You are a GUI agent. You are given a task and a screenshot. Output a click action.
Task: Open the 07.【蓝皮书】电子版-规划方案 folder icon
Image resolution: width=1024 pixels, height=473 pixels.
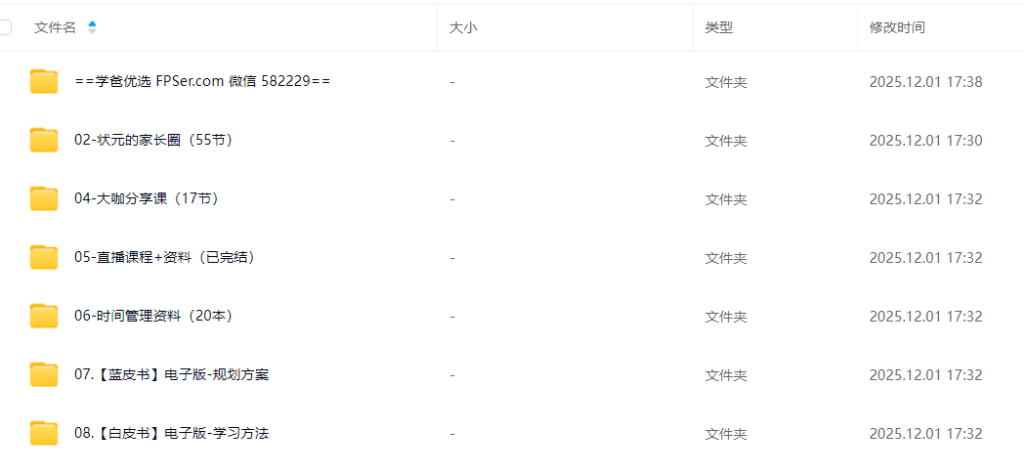click(x=44, y=375)
